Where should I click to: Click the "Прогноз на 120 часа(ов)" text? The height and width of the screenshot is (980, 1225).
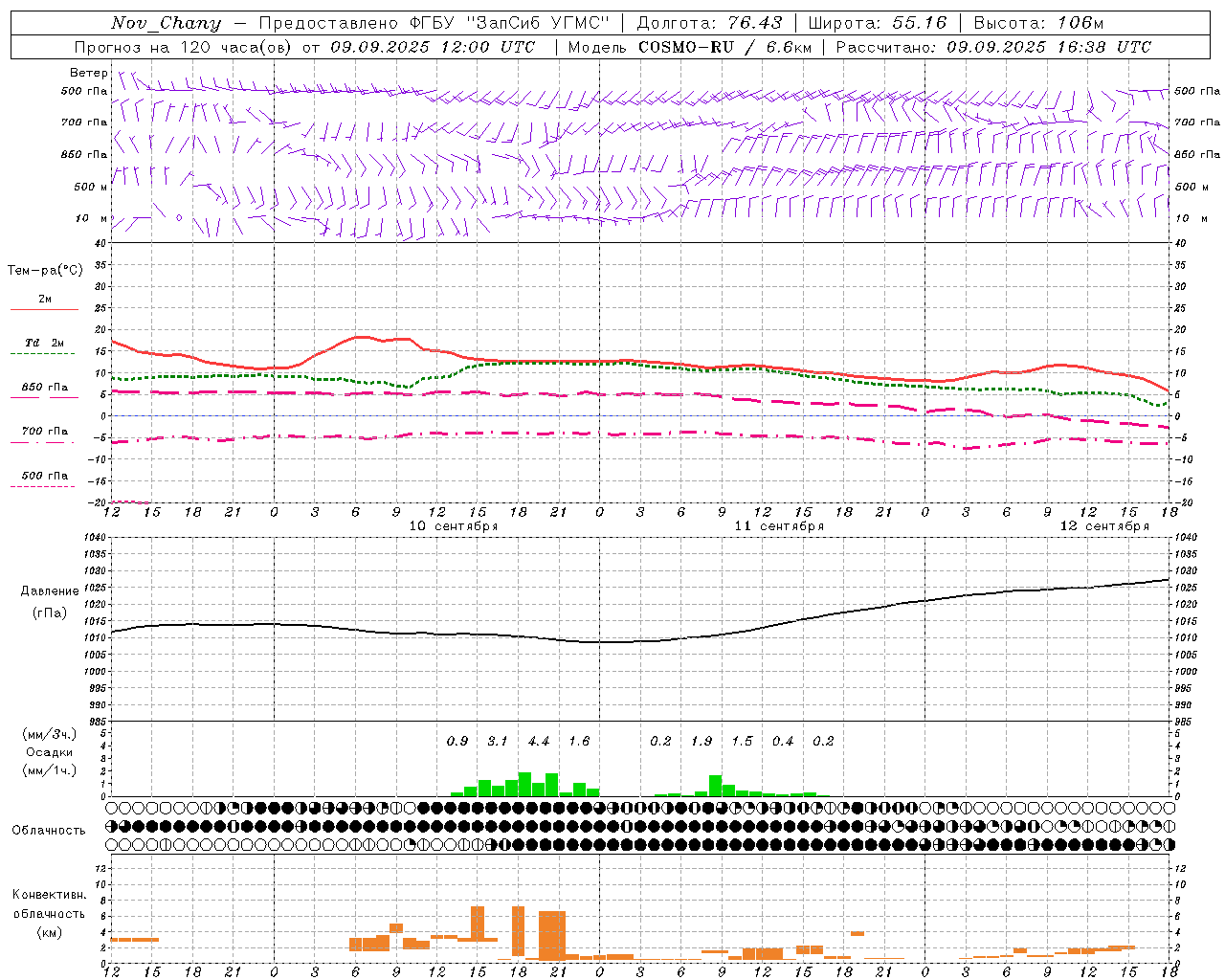184,47
